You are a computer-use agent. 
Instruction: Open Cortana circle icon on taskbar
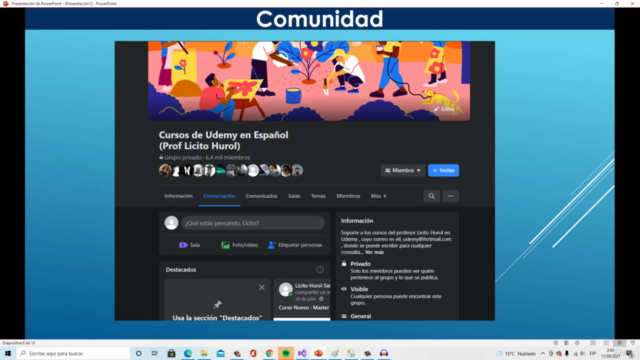click(x=138, y=353)
